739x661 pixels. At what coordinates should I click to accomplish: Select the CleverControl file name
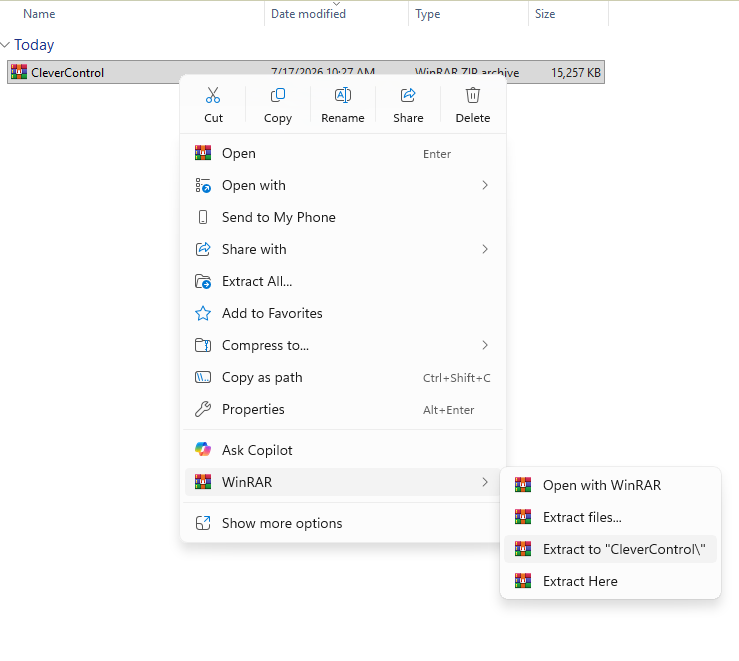pos(67,73)
